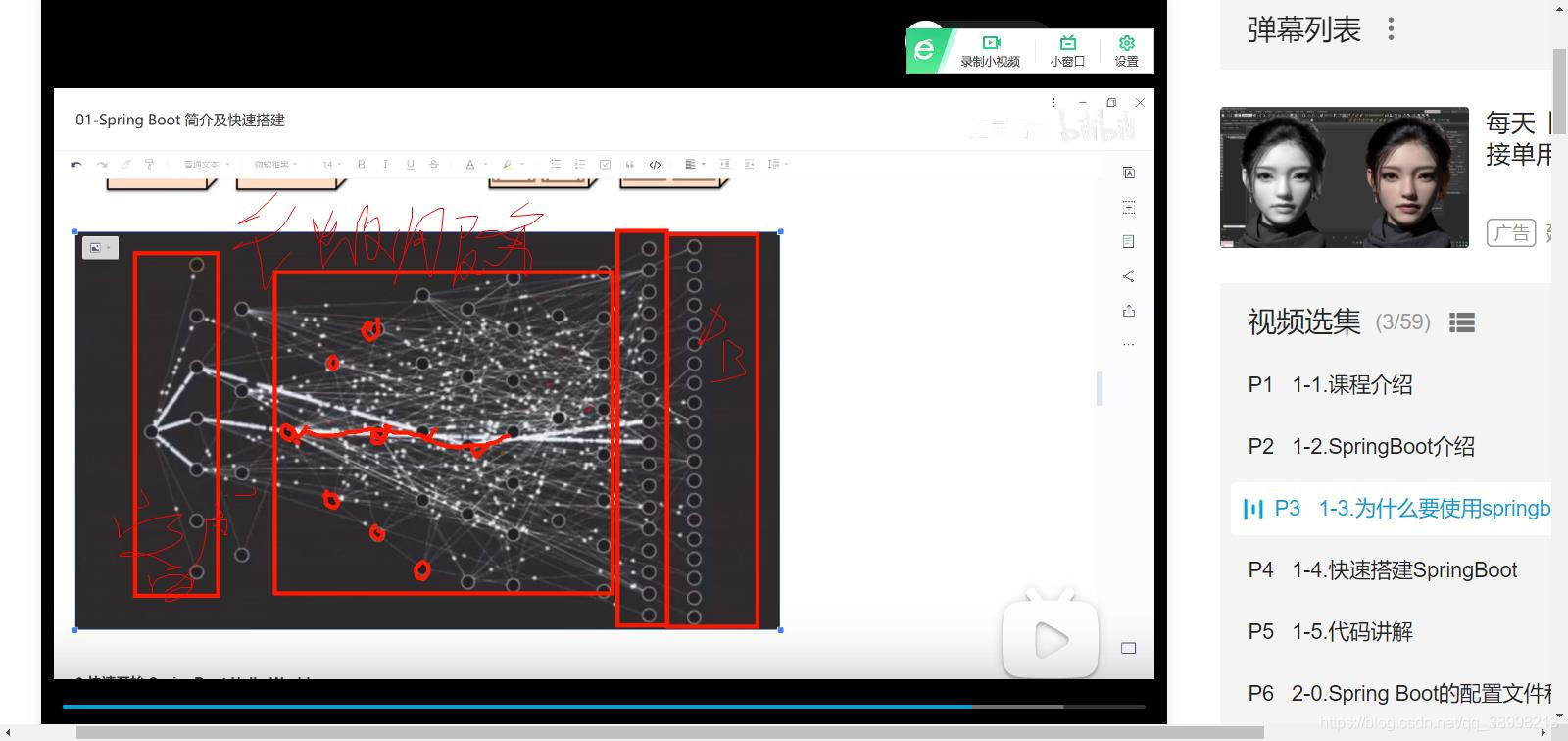Click the rectangle icon at note sidebar bottom

click(1129, 648)
